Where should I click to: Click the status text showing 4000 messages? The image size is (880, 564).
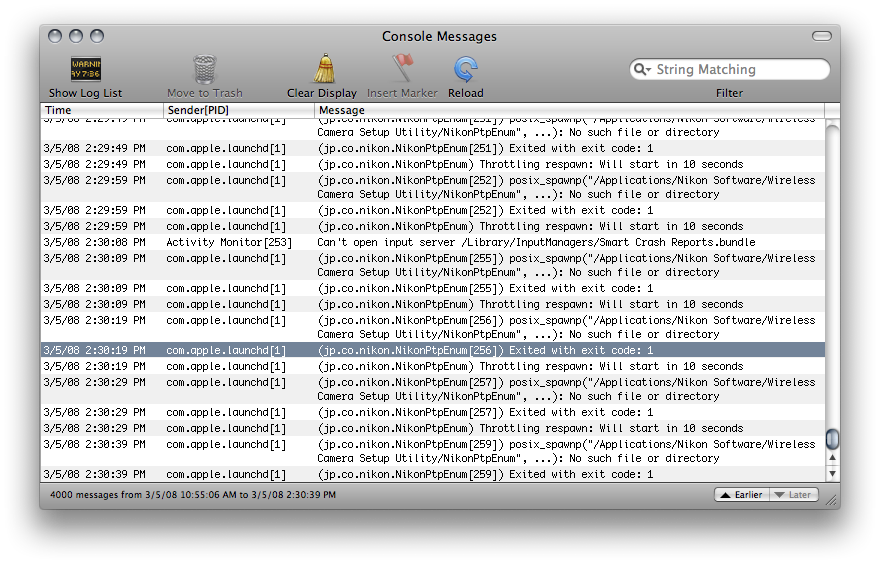pyautogui.click(x=193, y=495)
